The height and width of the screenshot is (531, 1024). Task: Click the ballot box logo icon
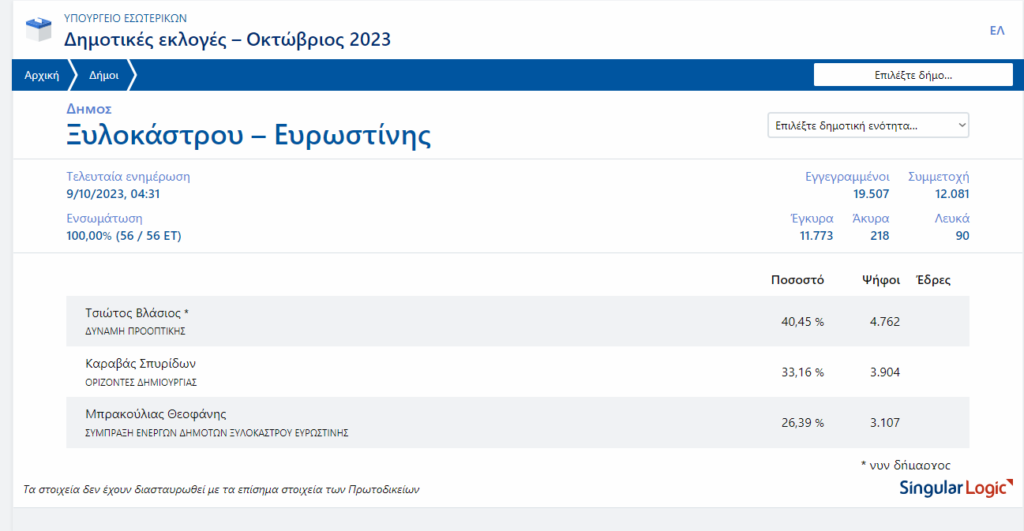pos(37,30)
